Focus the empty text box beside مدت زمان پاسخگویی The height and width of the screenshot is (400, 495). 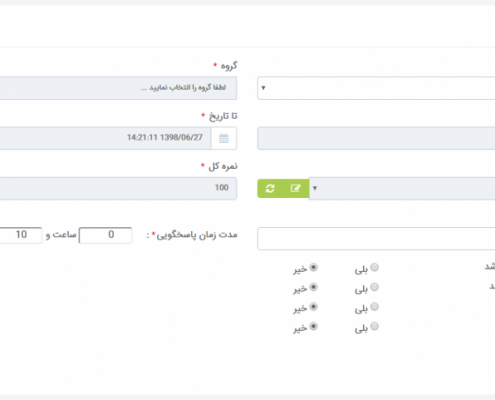376,238
